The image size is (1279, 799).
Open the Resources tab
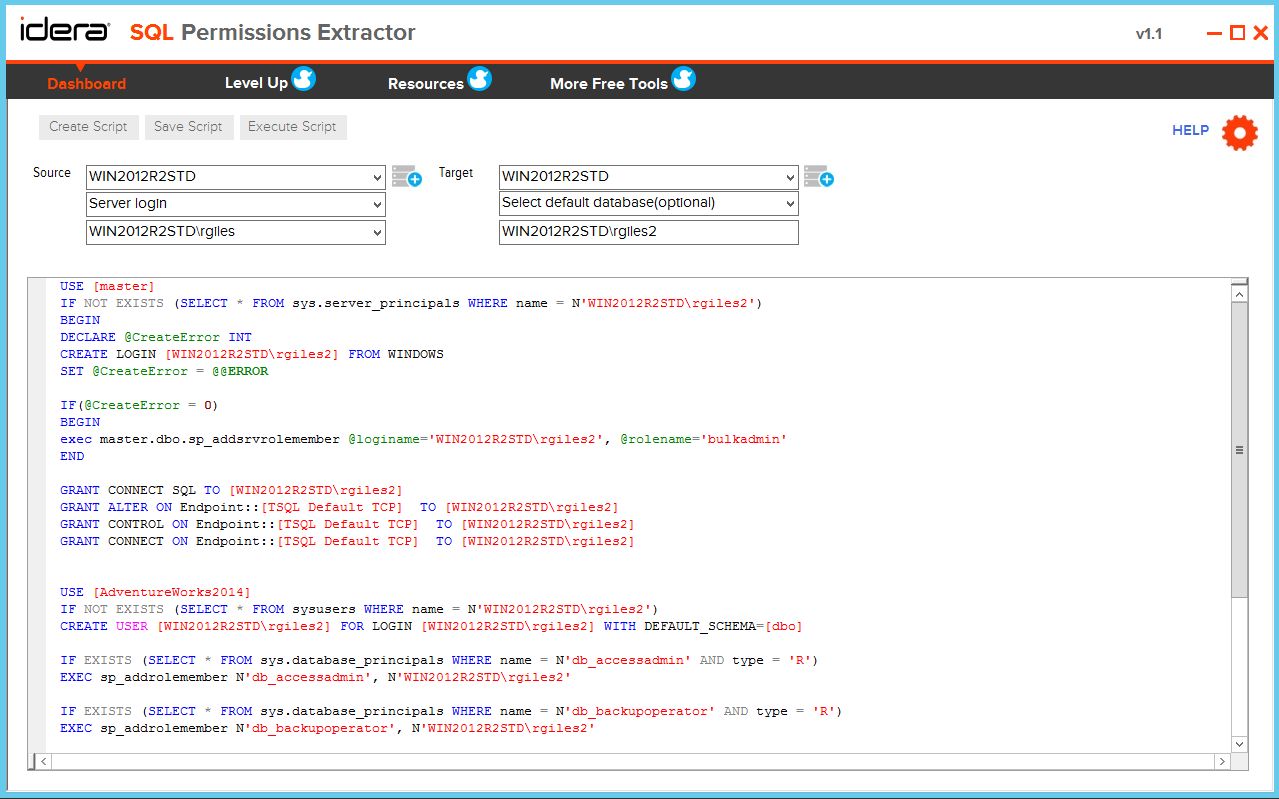coord(426,84)
